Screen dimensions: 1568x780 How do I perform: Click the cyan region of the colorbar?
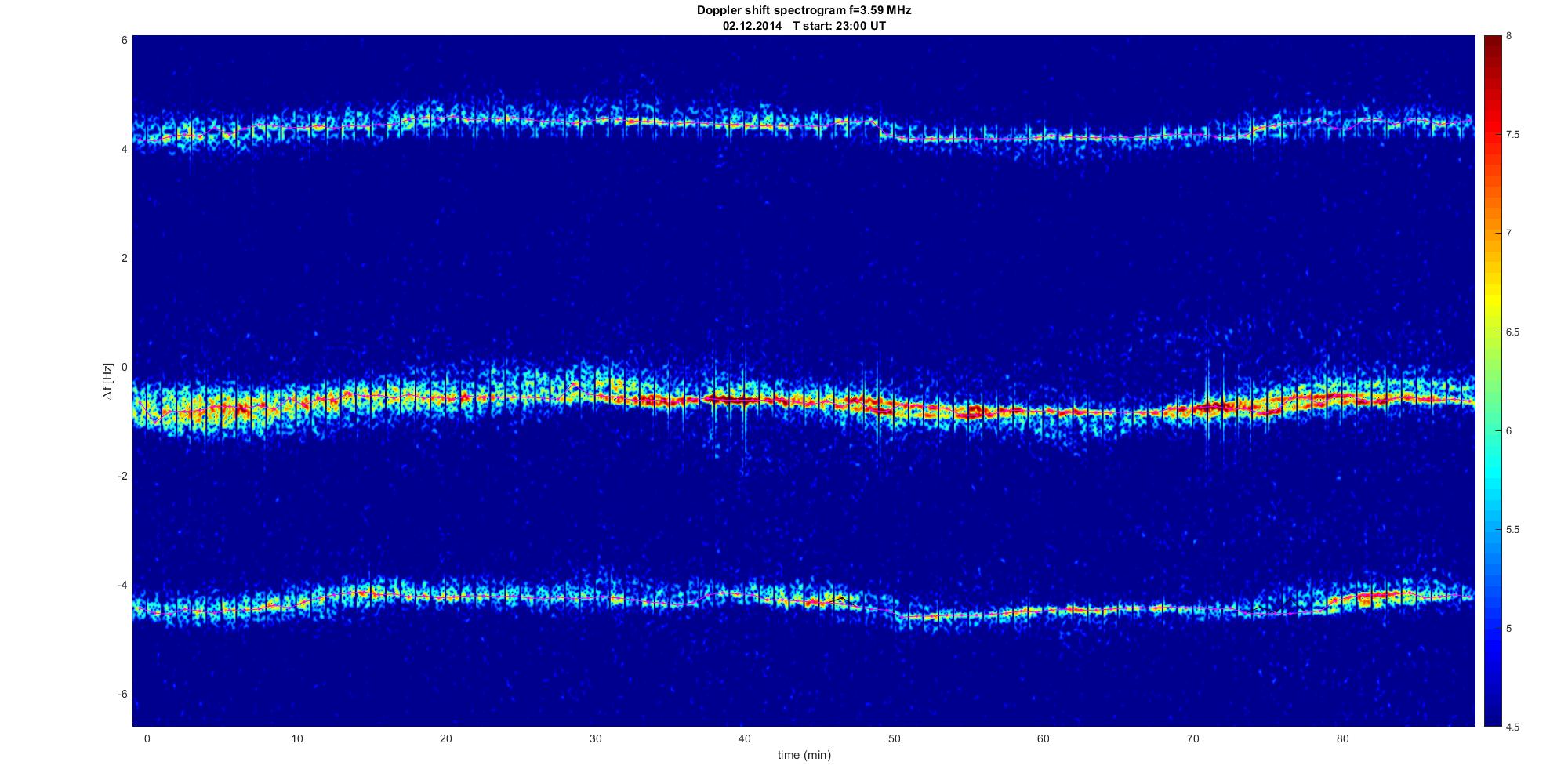point(1493,470)
